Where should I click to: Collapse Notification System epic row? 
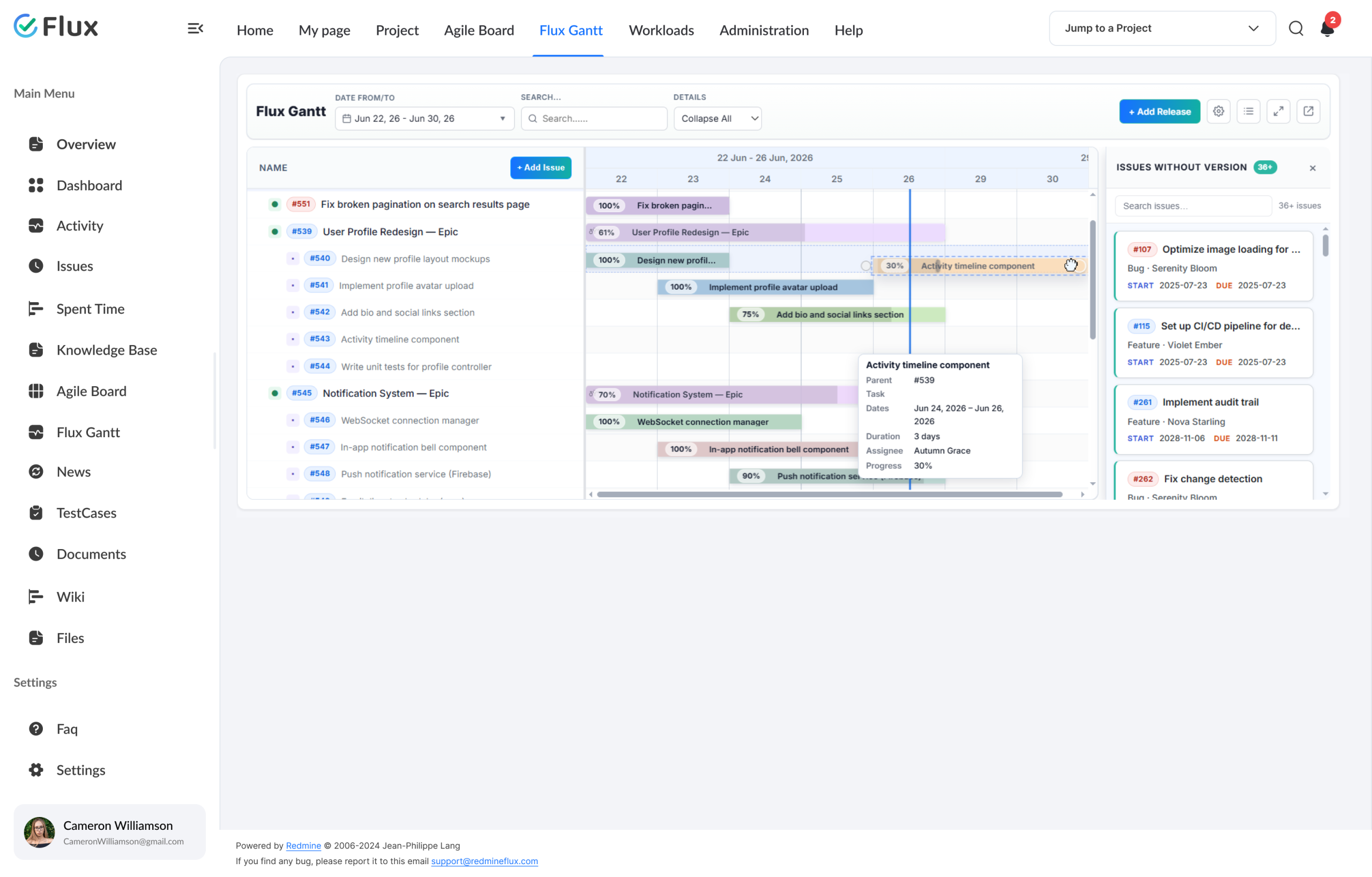coord(274,393)
